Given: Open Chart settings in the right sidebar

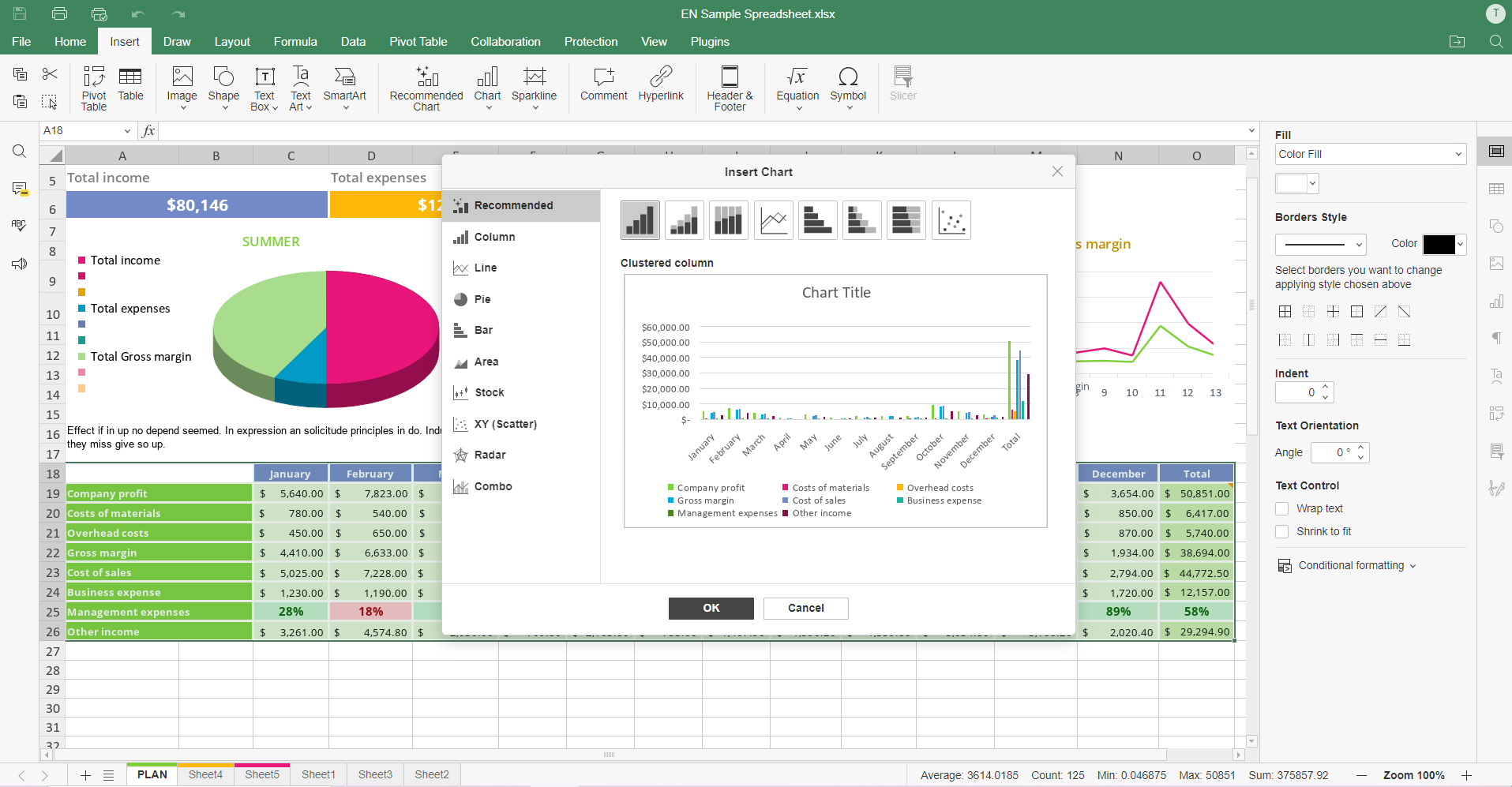Looking at the screenshot, I should coord(1496,301).
